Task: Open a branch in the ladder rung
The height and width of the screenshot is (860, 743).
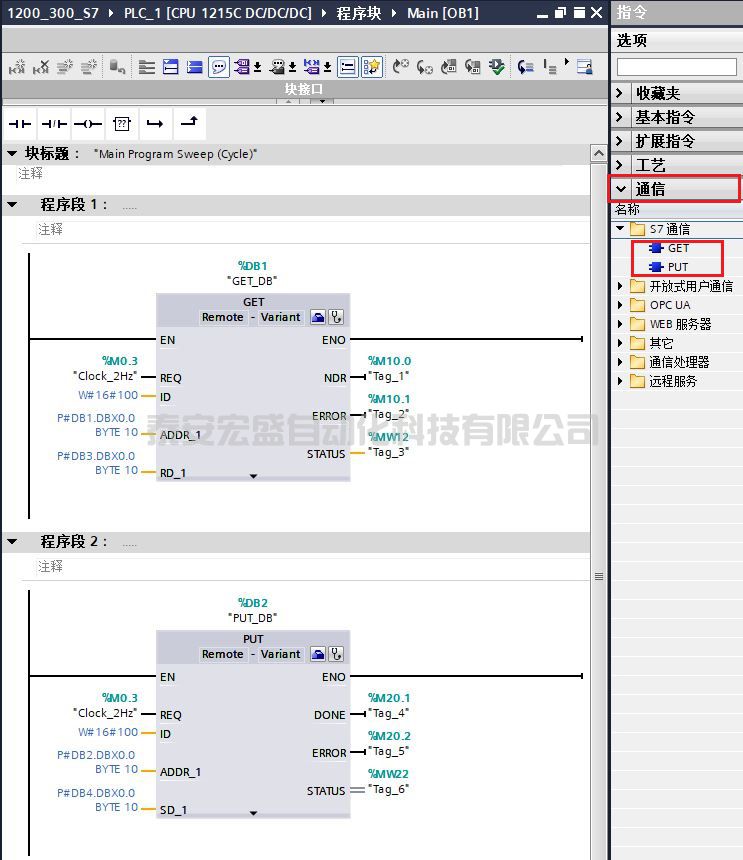Action: (155, 124)
